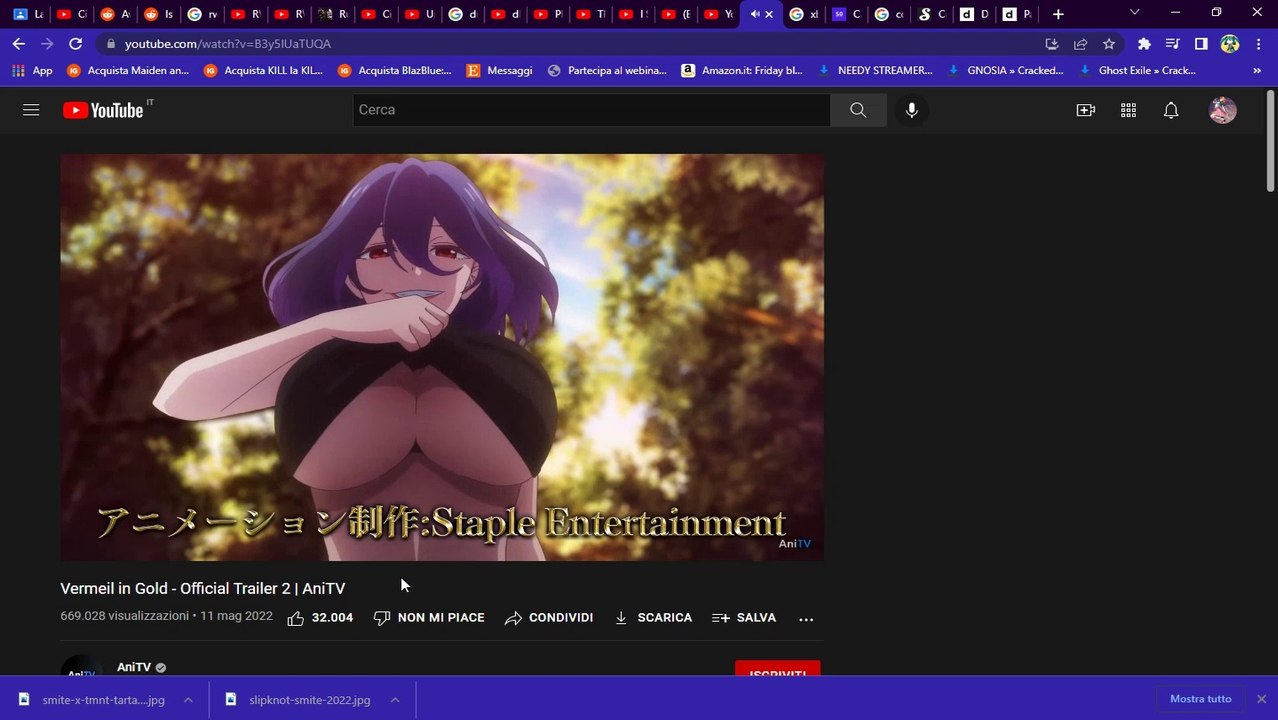Expand options for the smite-x-tmnt-tarta download

point(187,700)
